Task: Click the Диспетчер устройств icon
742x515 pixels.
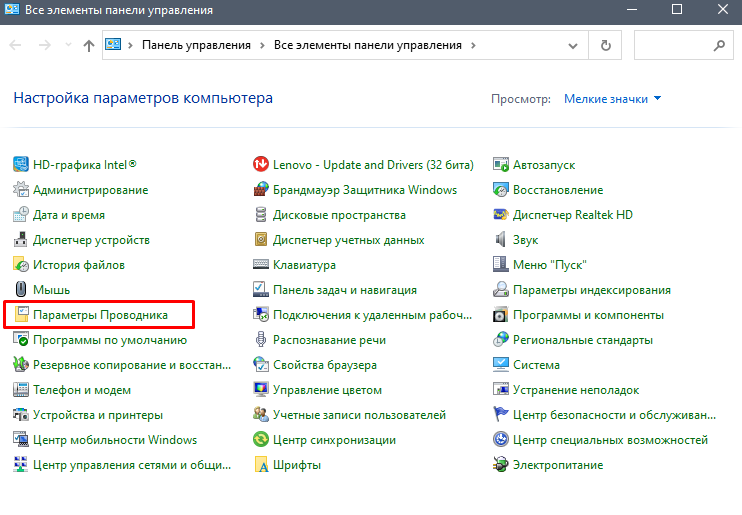Action: [x=21, y=240]
